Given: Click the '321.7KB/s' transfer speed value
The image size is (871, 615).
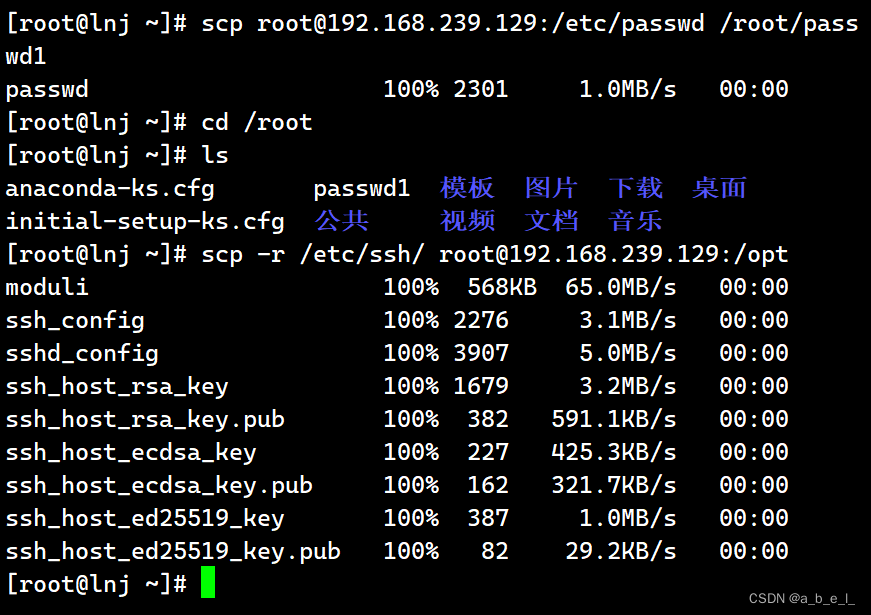Looking at the screenshot, I should point(614,486).
